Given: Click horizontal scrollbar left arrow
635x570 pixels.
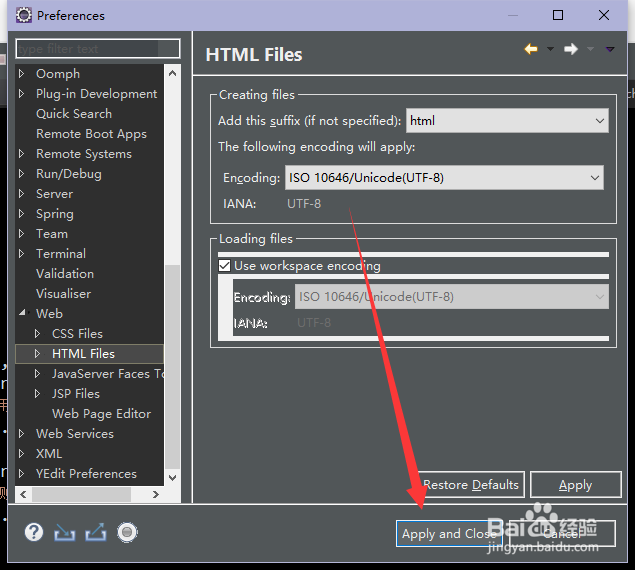Looking at the screenshot, I should coord(23,494).
